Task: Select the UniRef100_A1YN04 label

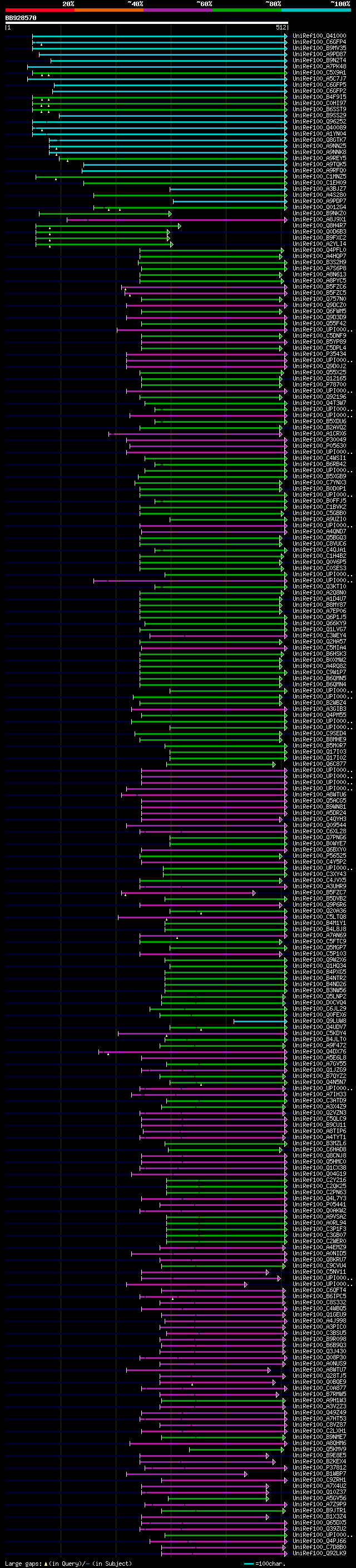Action: [319, 134]
